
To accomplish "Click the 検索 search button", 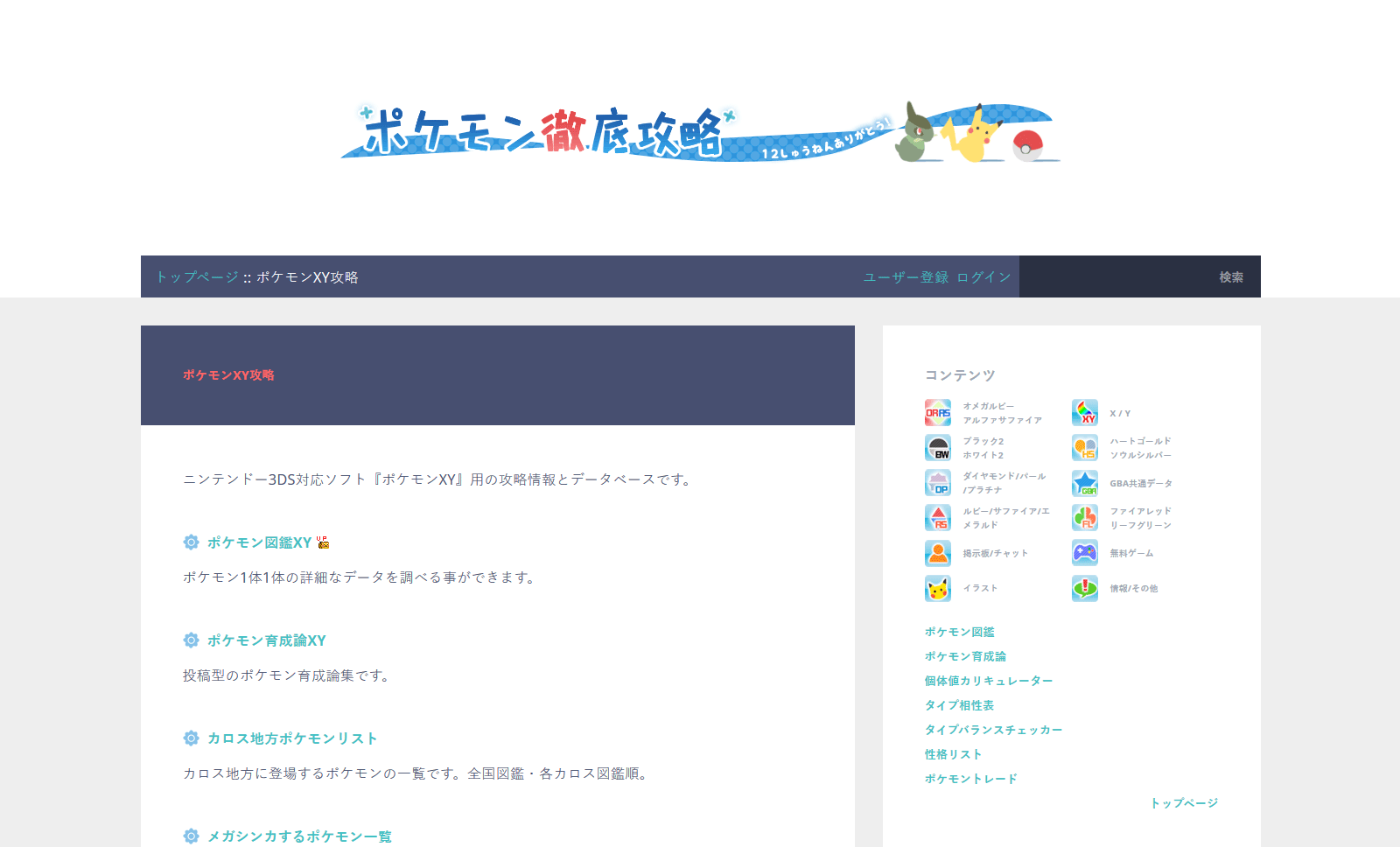I will pyautogui.click(x=1231, y=277).
